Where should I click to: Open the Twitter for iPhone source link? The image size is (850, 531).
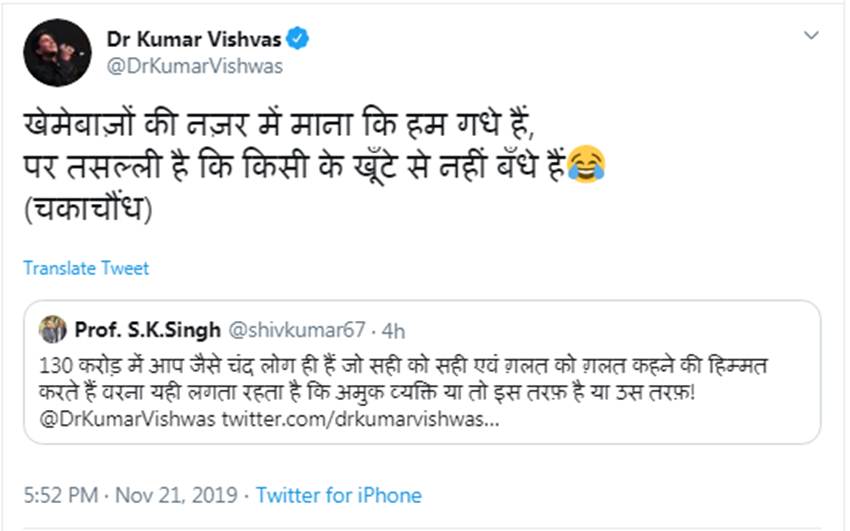[x=338, y=495]
